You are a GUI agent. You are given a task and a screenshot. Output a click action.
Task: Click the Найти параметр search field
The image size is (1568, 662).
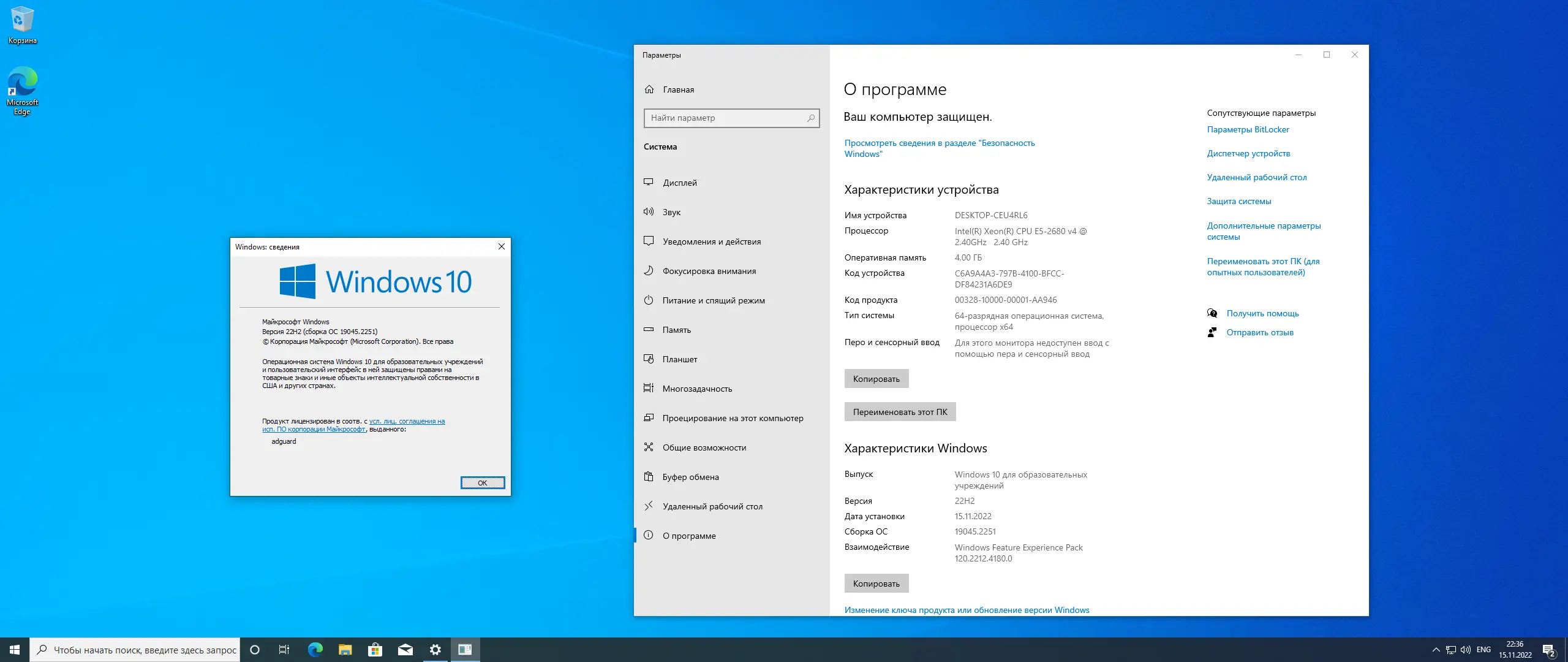point(726,118)
